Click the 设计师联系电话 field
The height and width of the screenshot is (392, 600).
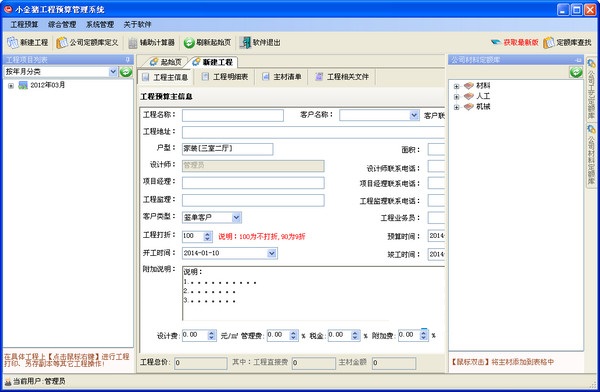tap(436, 167)
